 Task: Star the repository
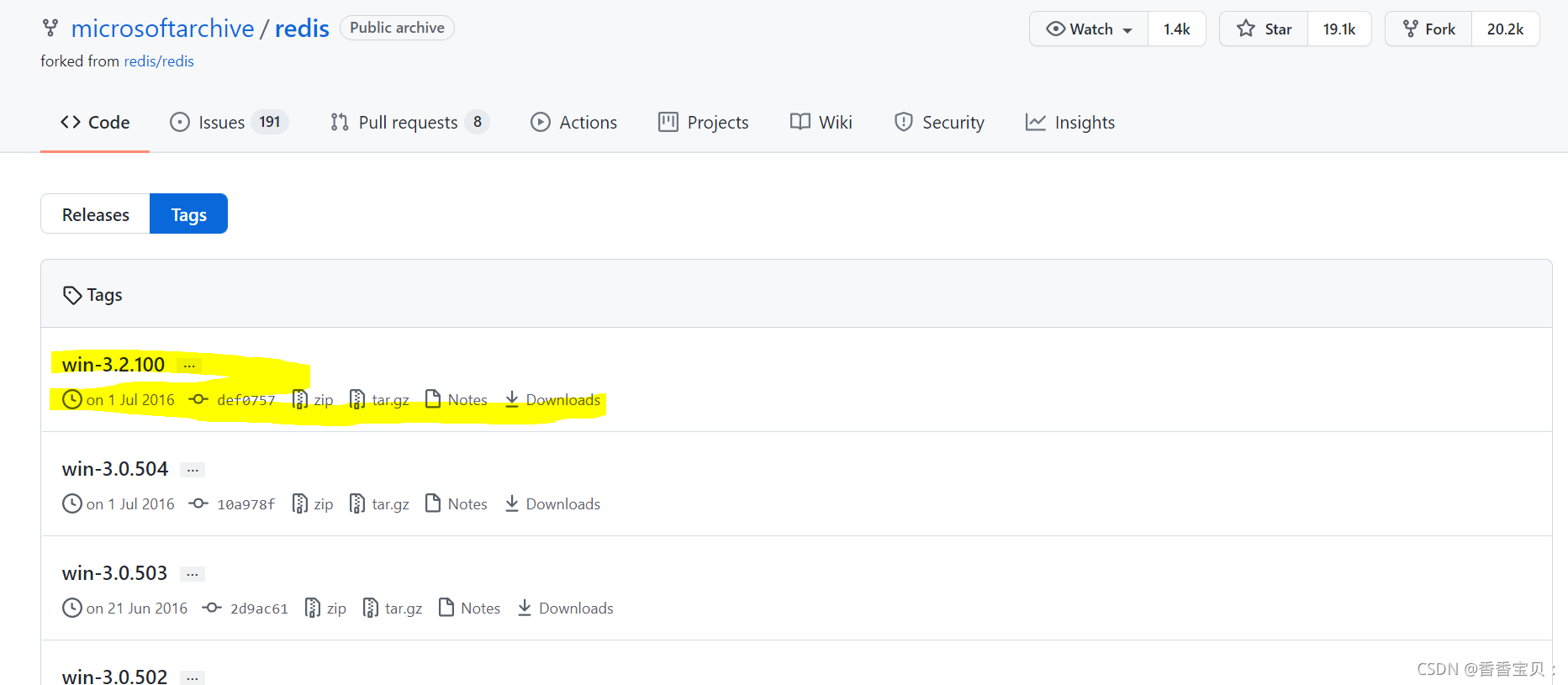coord(1264,29)
